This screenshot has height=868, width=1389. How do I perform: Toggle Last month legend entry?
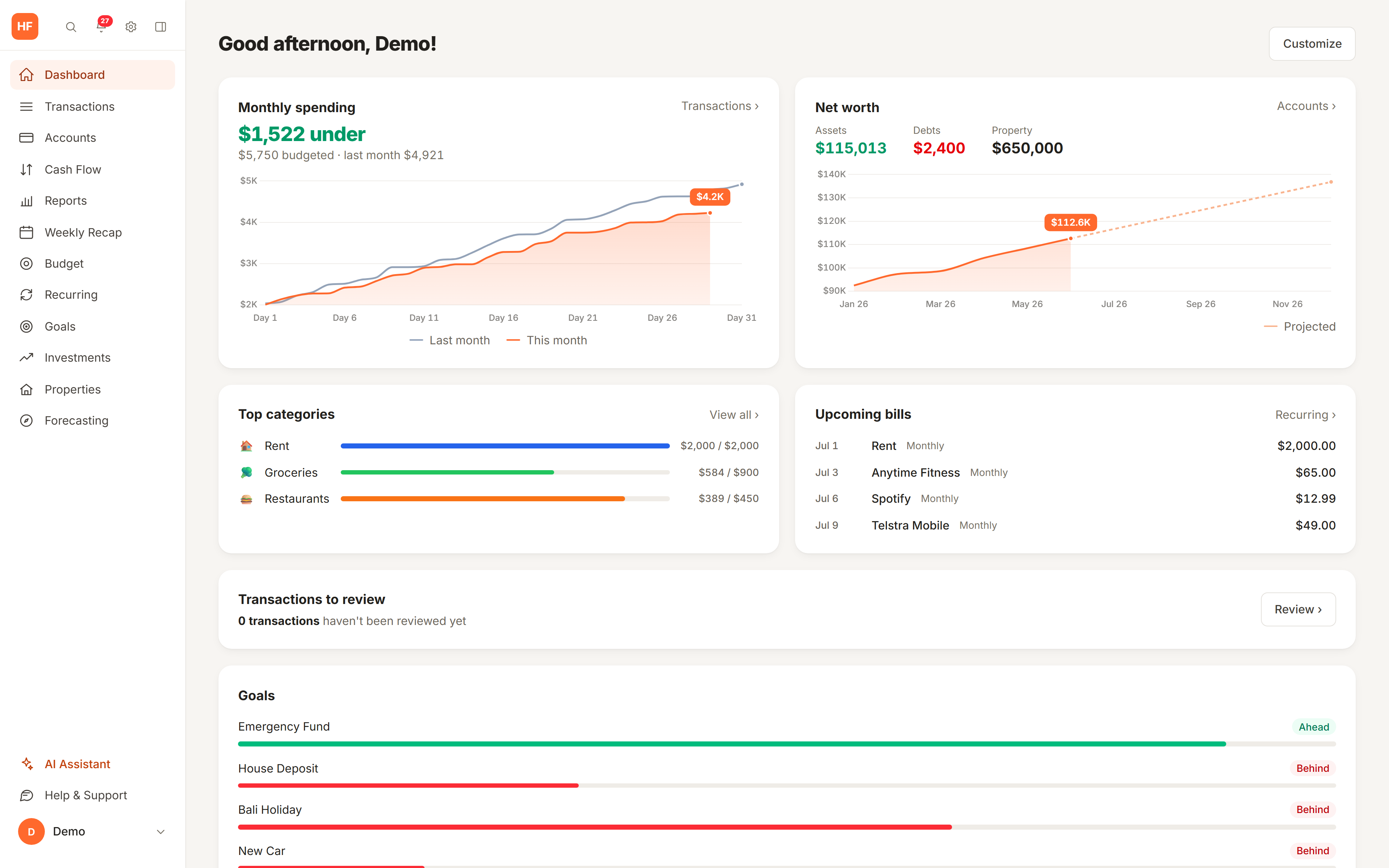point(449,340)
